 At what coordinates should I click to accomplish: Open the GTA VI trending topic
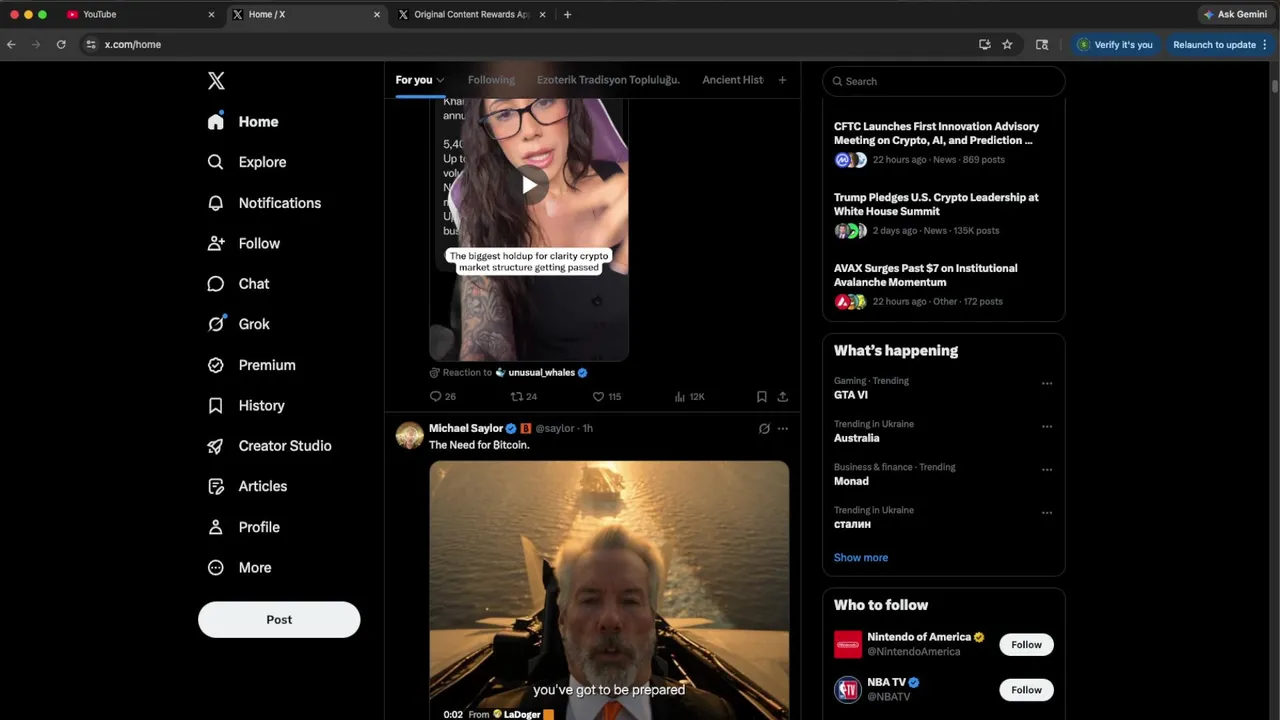(851, 395)
